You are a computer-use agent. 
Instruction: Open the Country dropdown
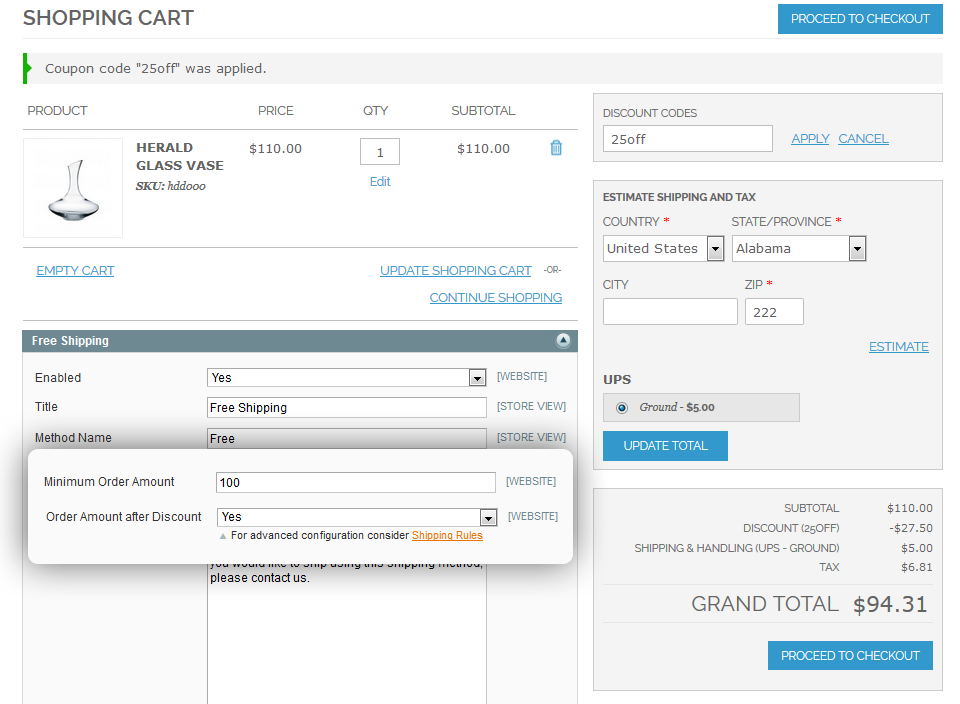663,249
